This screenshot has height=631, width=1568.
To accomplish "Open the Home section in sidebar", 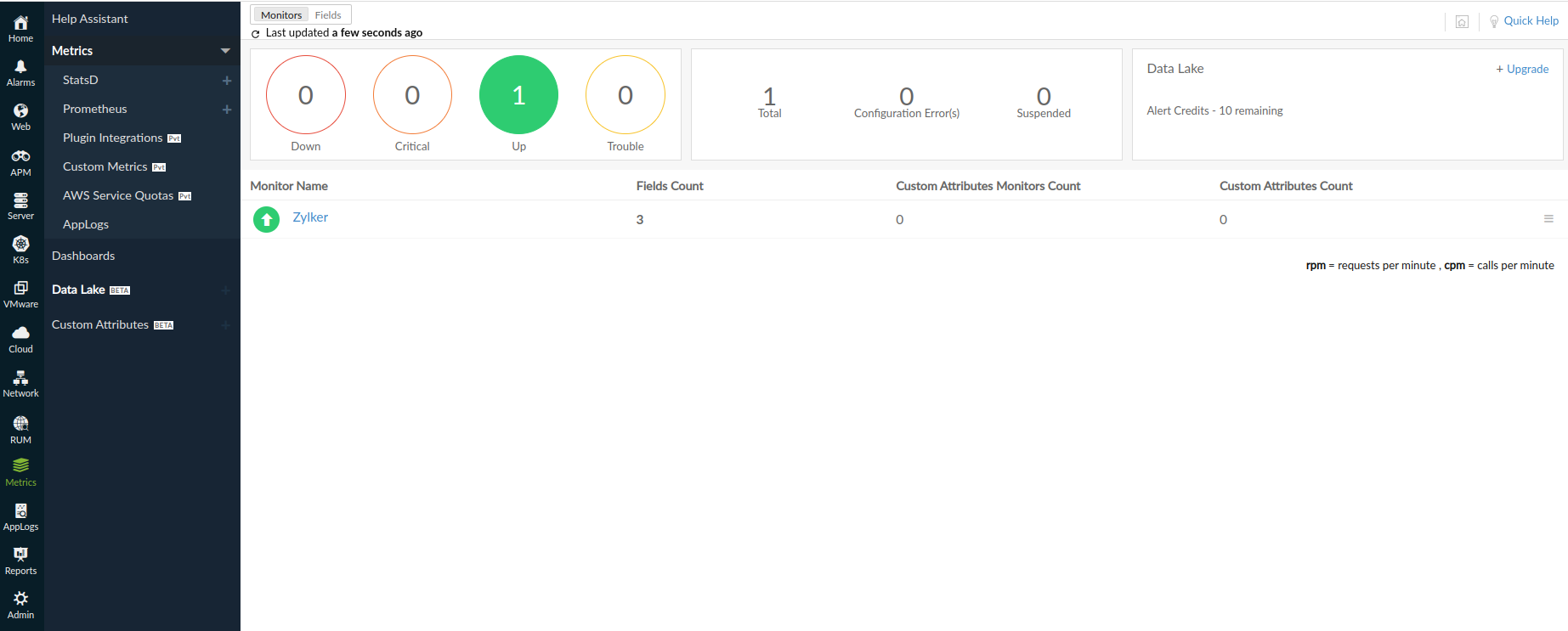I will point(20,29).
